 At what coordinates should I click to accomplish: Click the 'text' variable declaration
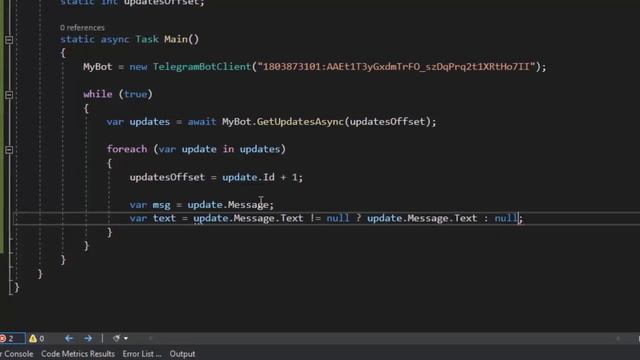164,218
